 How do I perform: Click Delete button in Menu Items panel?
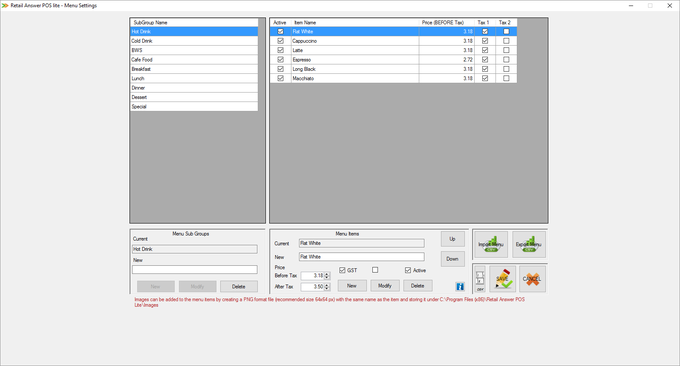tap(418, 286)
